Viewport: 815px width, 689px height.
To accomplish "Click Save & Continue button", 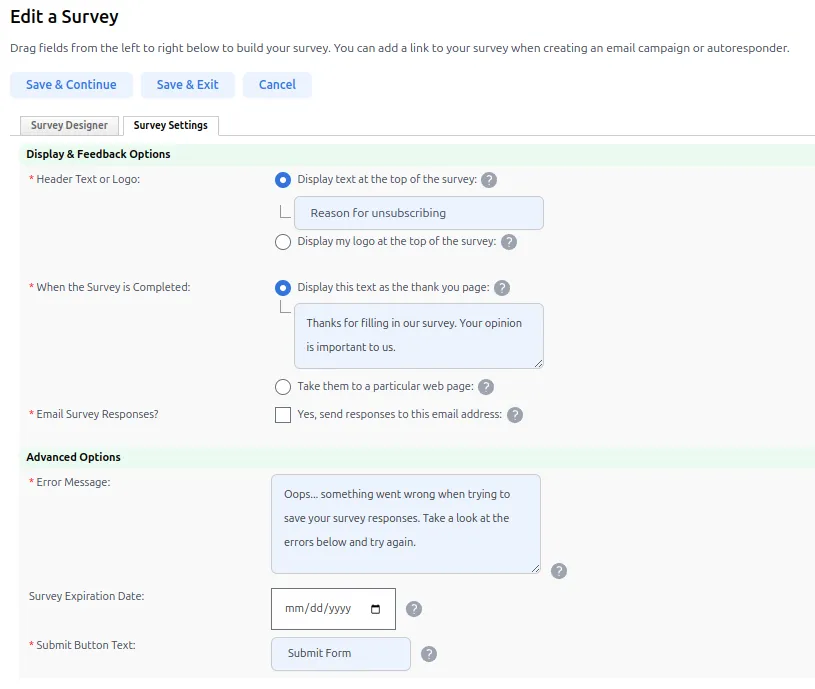I will (71, 85).
